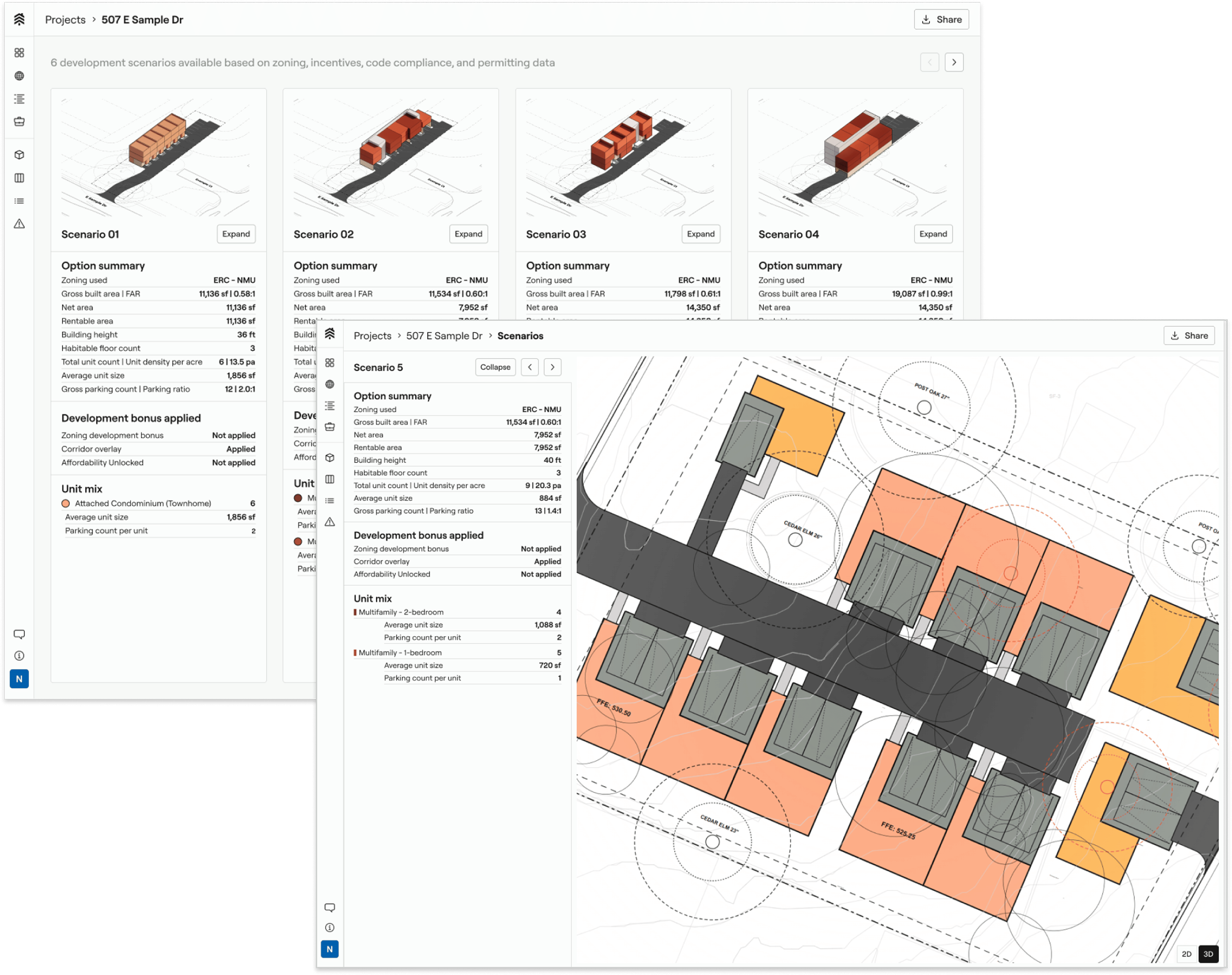Click Scenario 04 "Gross built area | FAR" row

(x=855, y=294)
